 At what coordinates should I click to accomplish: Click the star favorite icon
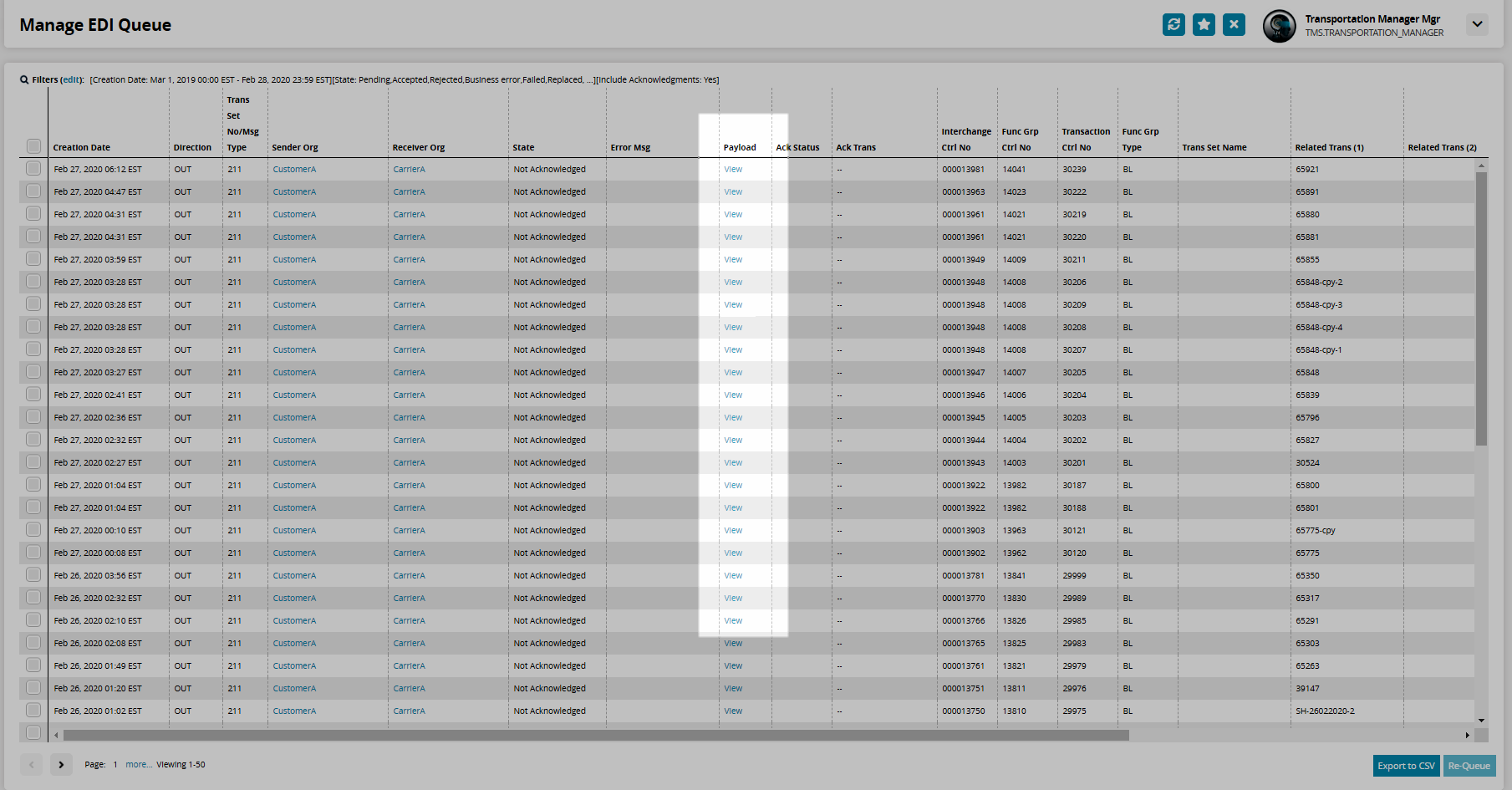(x=1204, y=25)
